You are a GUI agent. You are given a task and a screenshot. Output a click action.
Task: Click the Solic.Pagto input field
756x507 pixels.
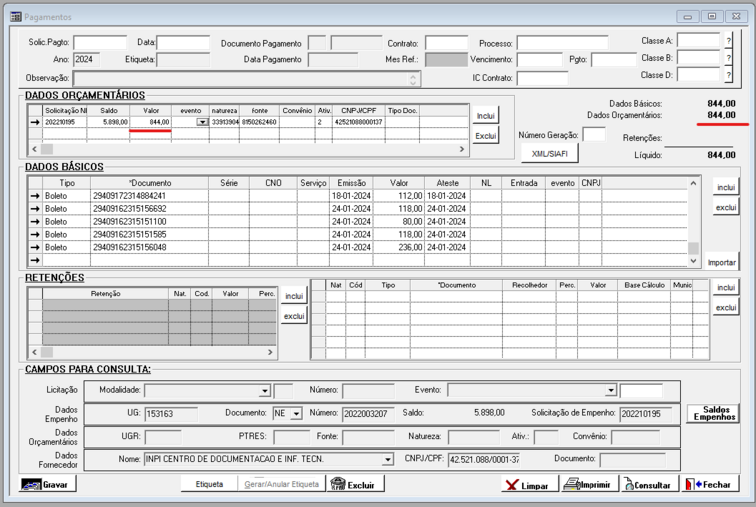click(100, 43)
